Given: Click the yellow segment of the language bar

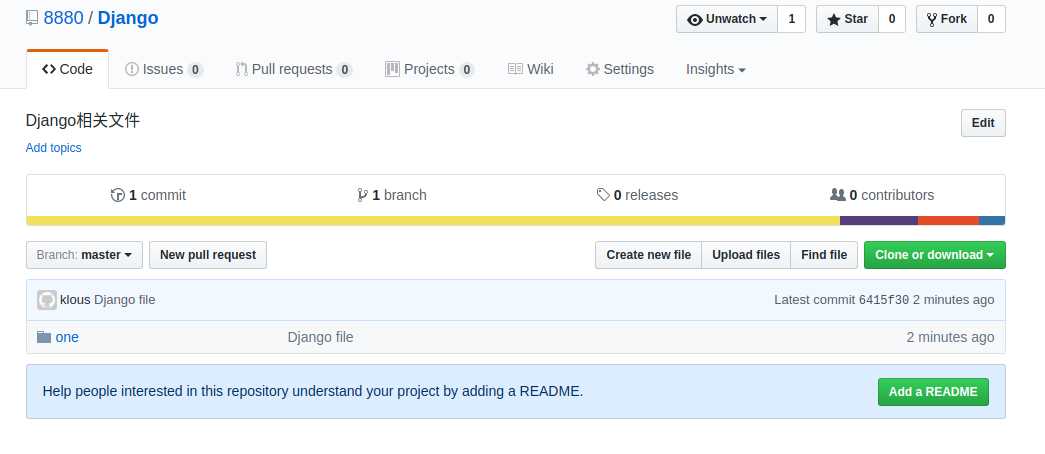Looking at the screenshot, I should click(433, 221).
